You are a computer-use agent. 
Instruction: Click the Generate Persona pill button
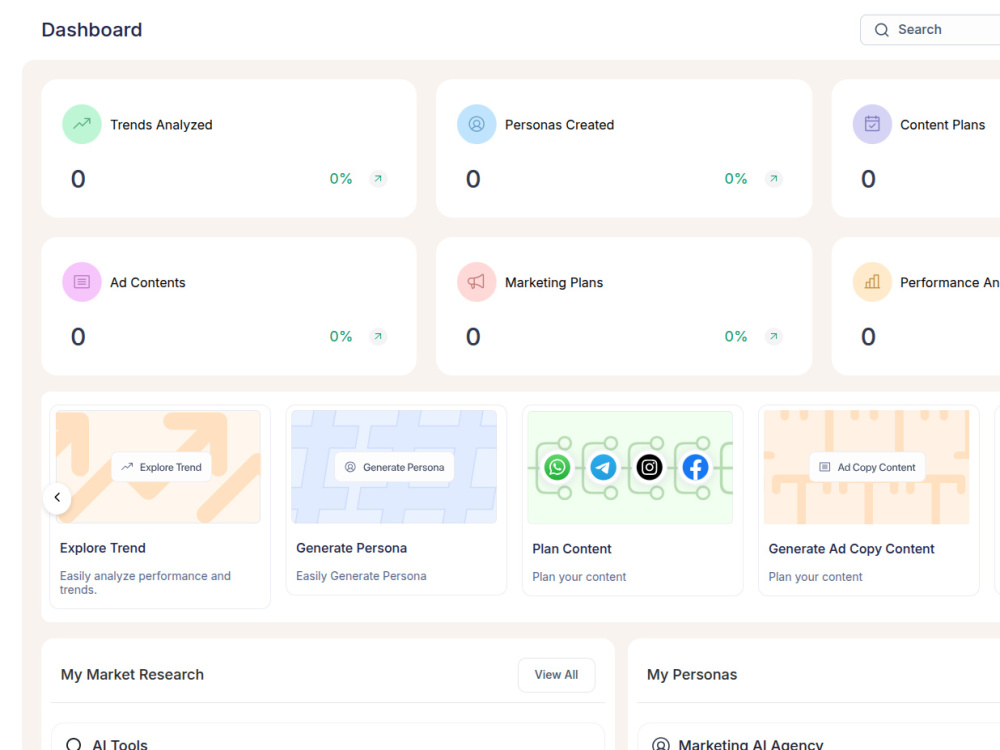tap(395, 467)
